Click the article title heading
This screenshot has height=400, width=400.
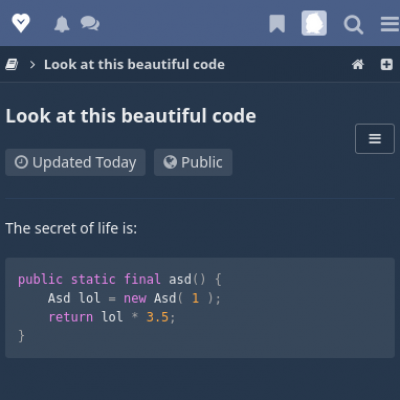tap(131, 116)
